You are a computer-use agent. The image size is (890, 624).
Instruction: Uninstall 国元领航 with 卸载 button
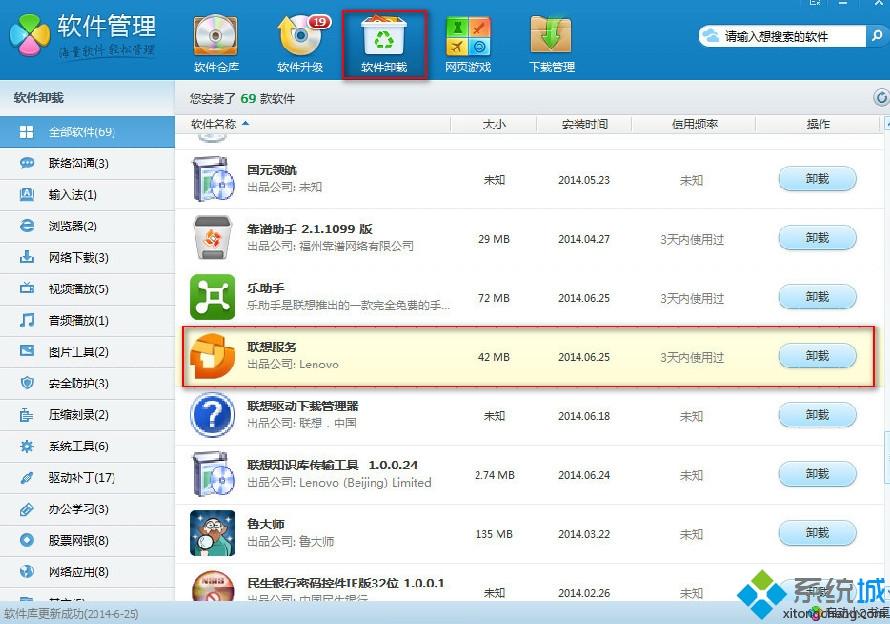[817, 179]
